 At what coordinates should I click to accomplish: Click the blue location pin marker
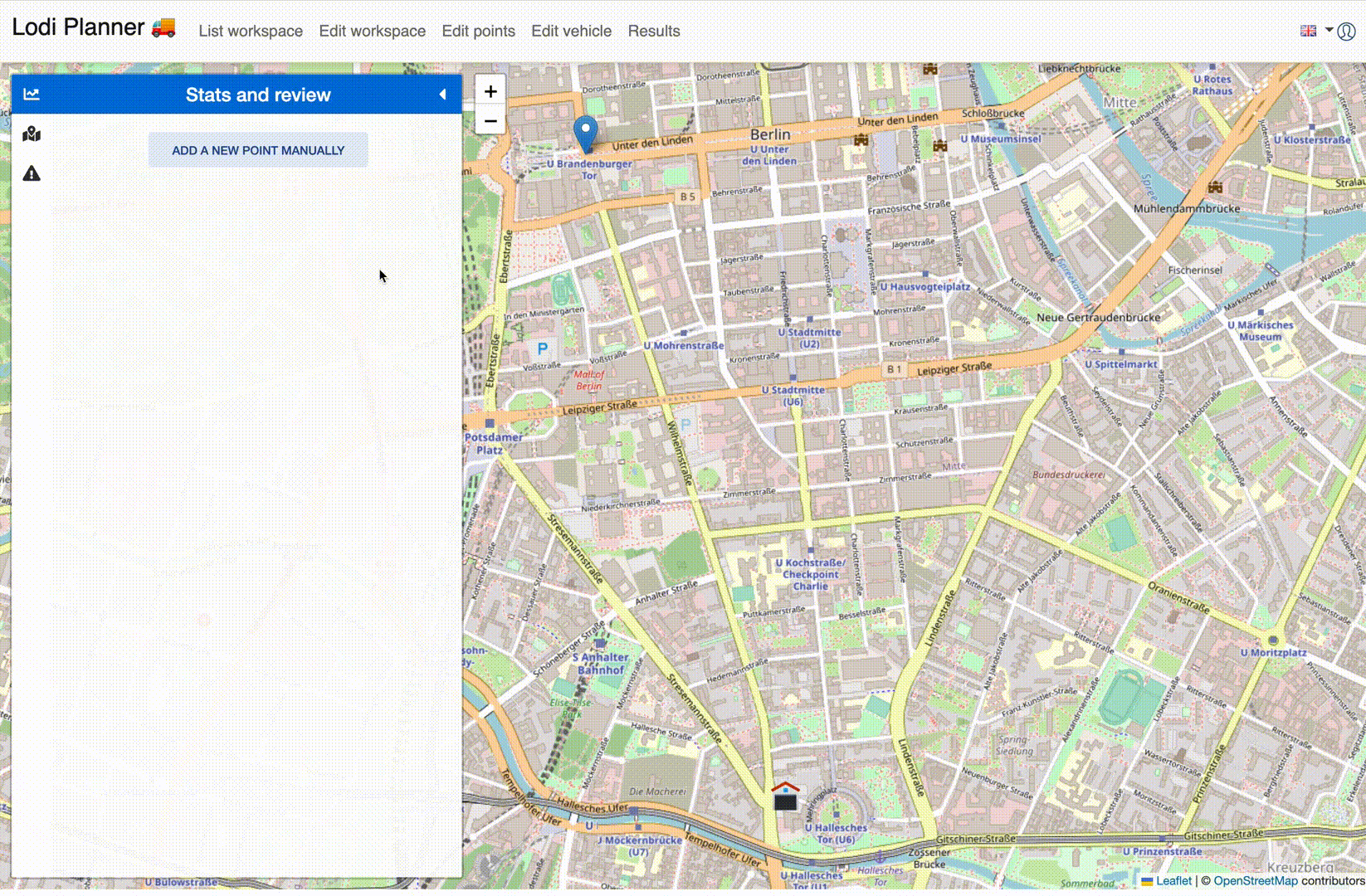coord(585,133)
